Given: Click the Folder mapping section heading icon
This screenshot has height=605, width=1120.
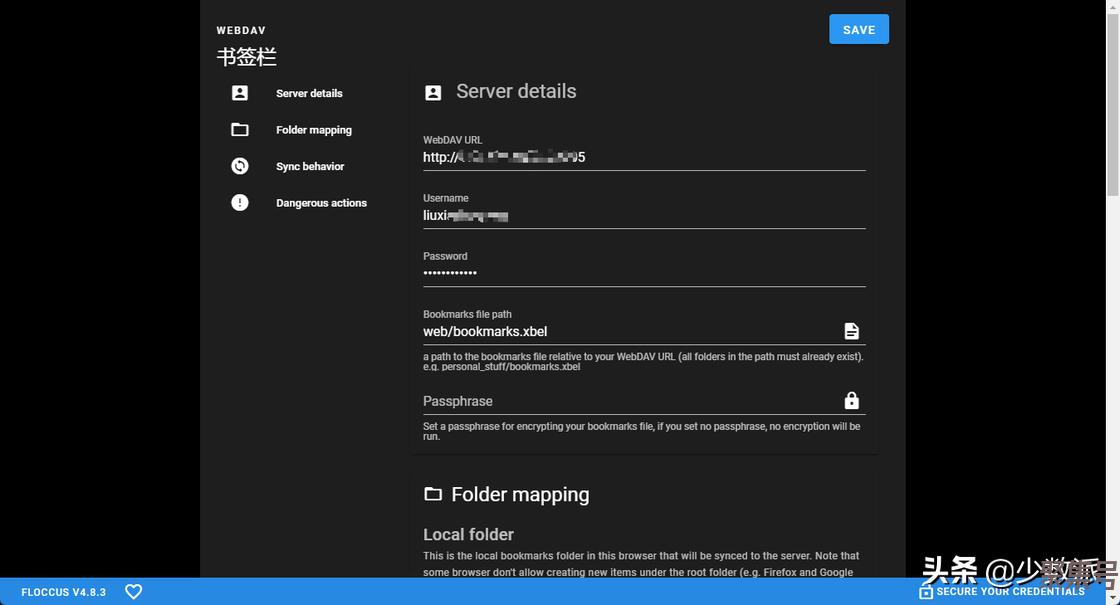Looking at the screenshot, I should click(x=433, y=495).
